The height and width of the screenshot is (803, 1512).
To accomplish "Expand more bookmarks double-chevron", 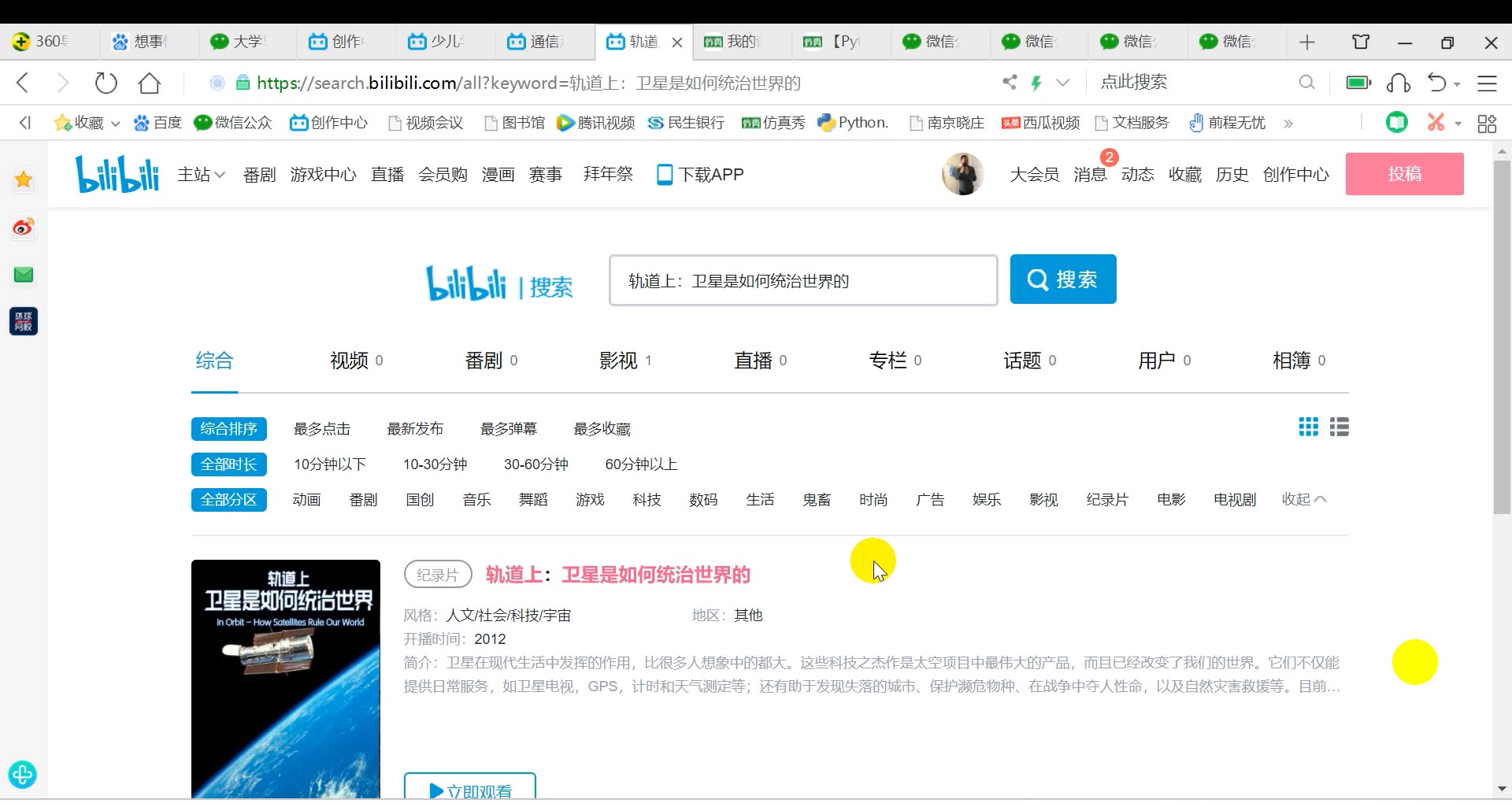I will (1288, 124).
